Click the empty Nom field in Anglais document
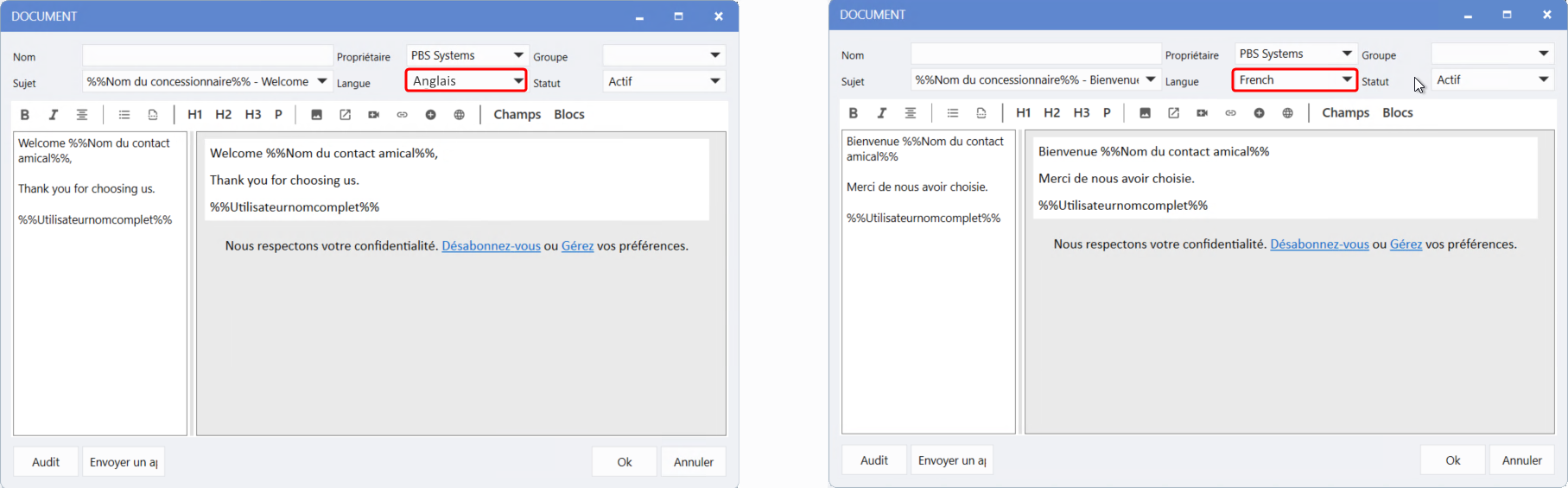The height and width of the screenshot is (488, 1568). pos(207,56)
